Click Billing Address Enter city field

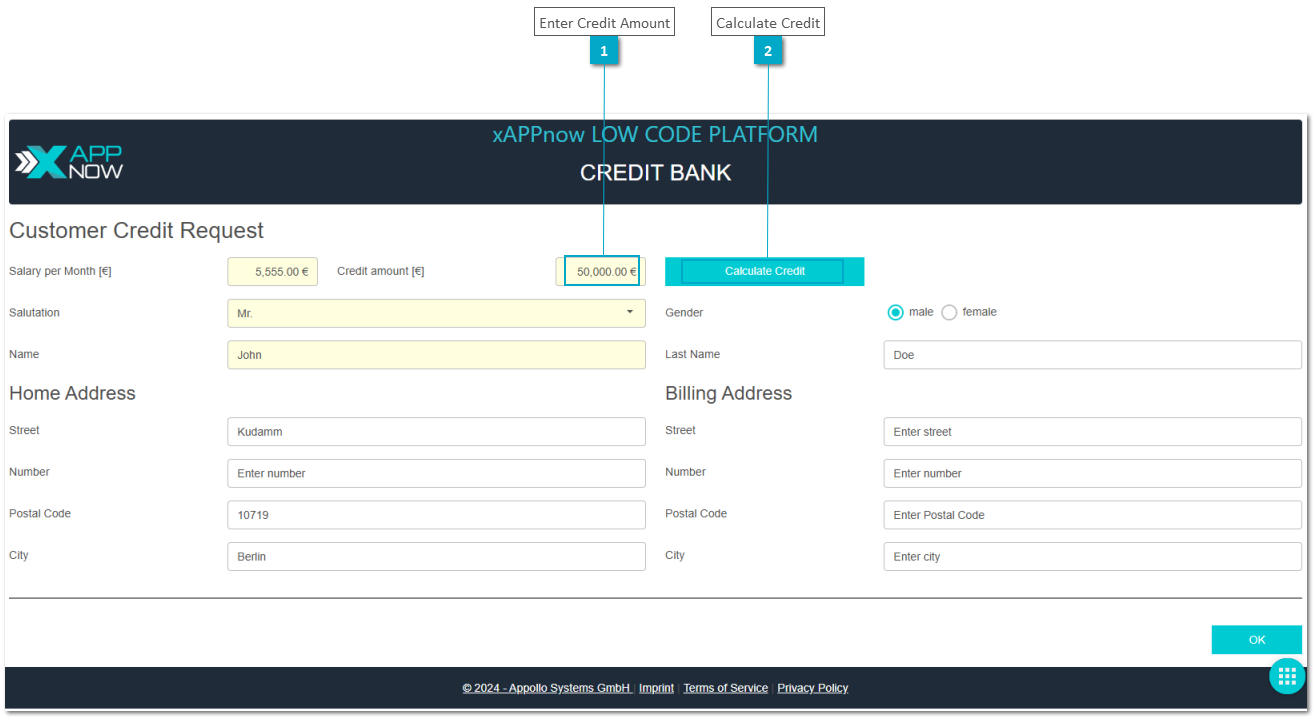coord(1092,557)
